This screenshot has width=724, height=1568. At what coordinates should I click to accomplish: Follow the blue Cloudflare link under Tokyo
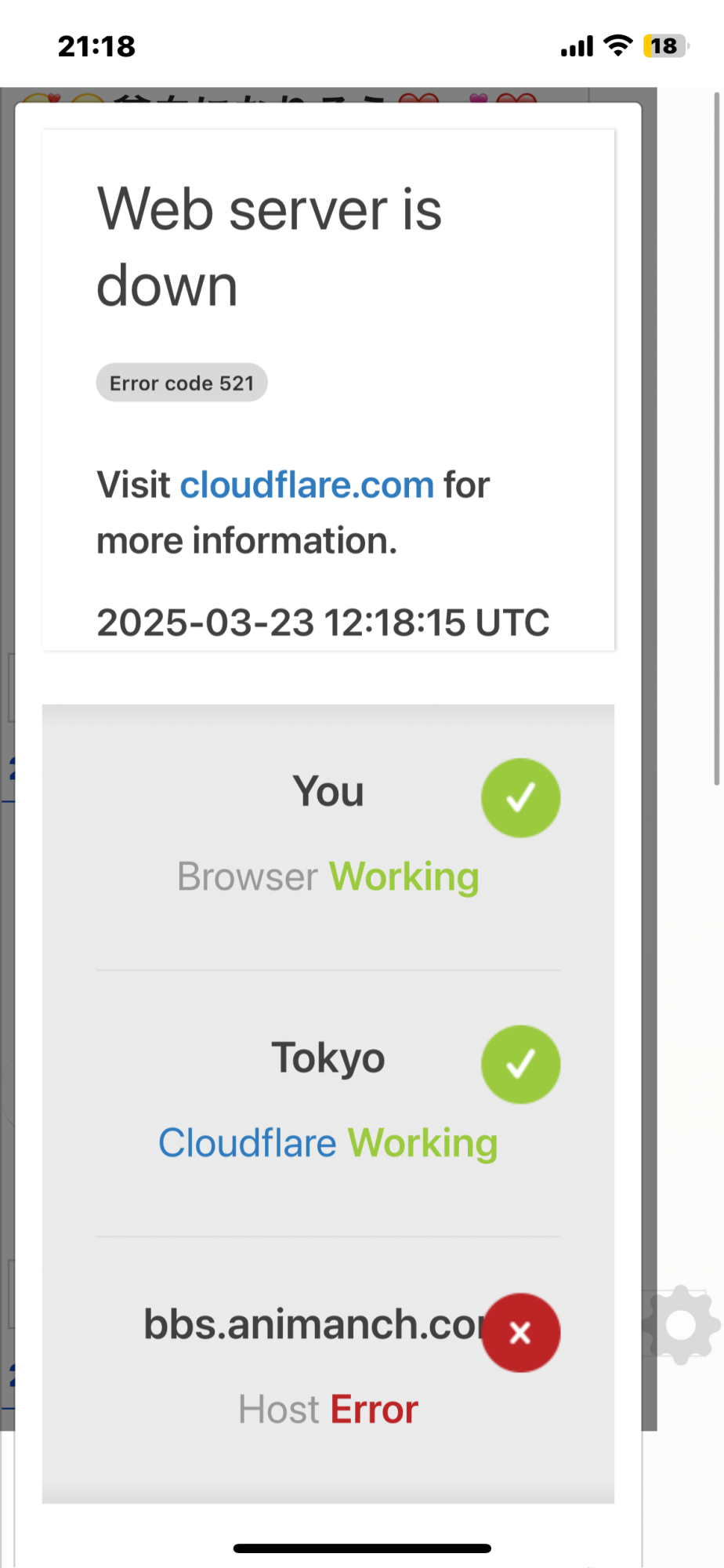(x=247, y=1143)
